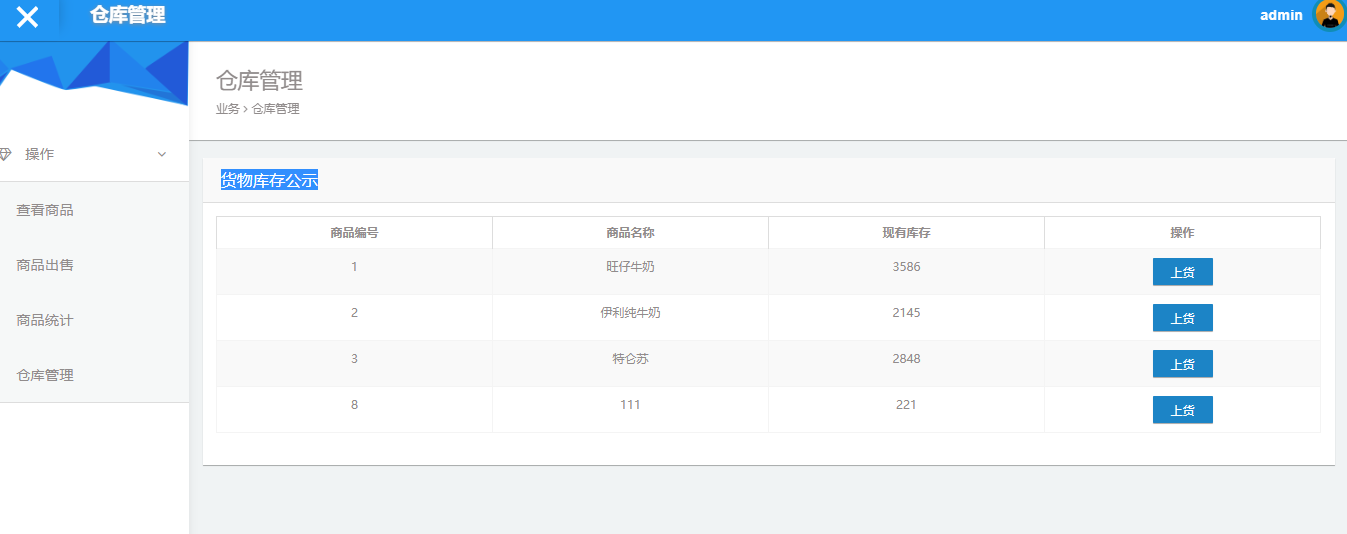This screenshot has height=534, width=1347.
Task: Click stock value 2145
Action: pyautogui.click(x=906, y=313)
